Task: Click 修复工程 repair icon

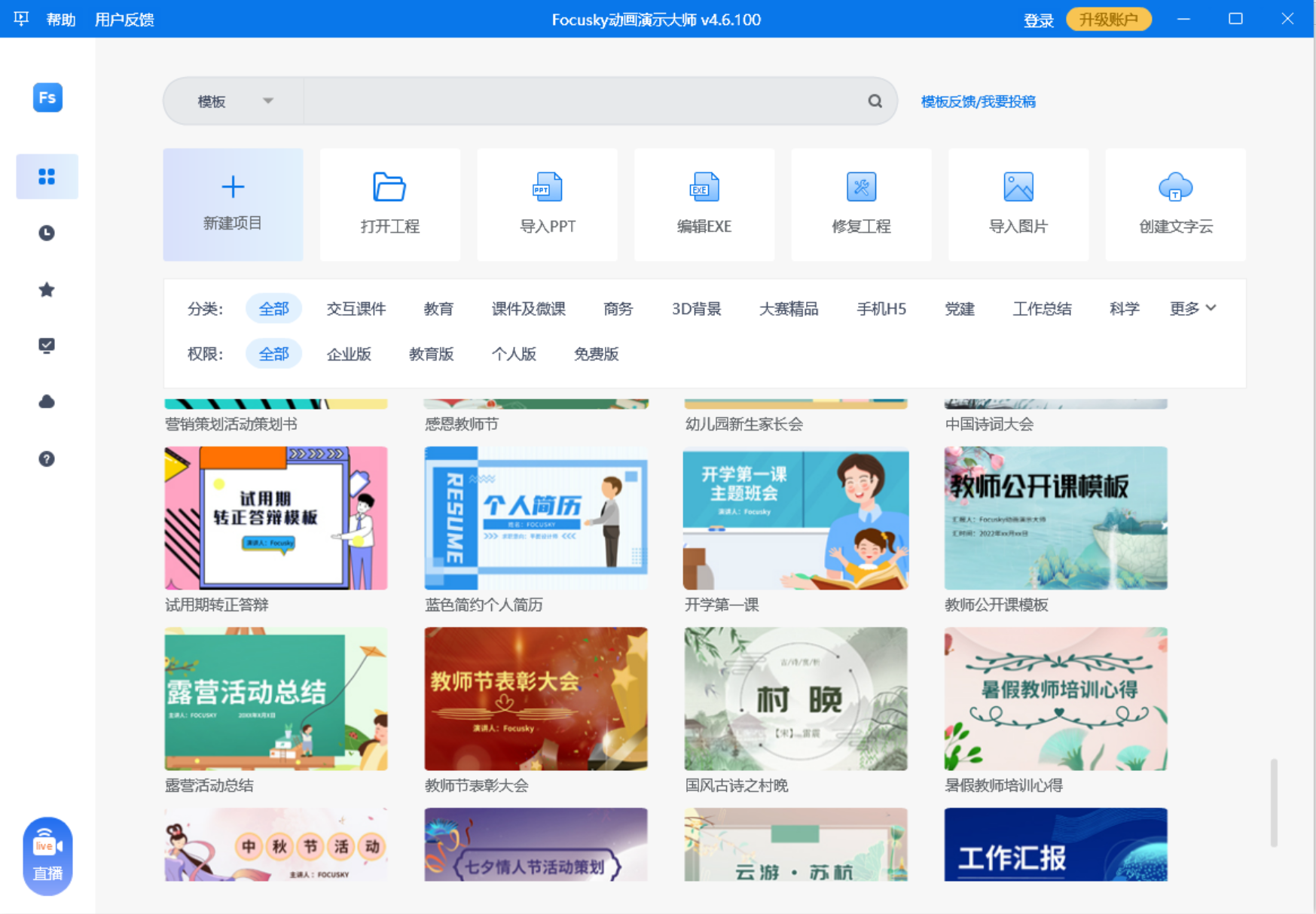Action: (861, 204)
